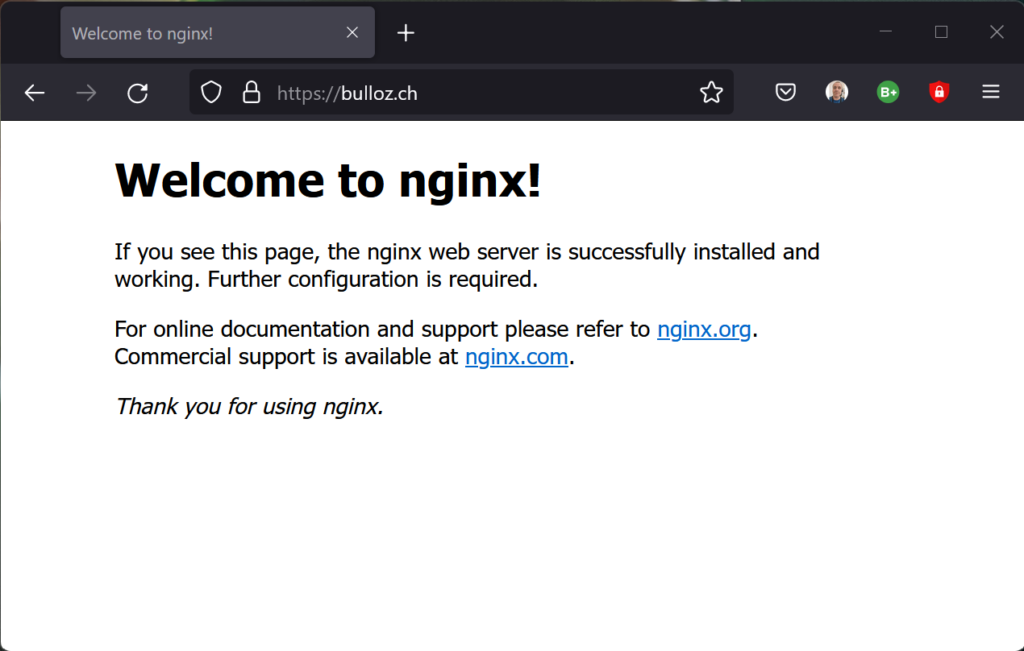1024x651 pixels.
Task: Click the forward navigation arrow
Action: [x=86, y=93]
